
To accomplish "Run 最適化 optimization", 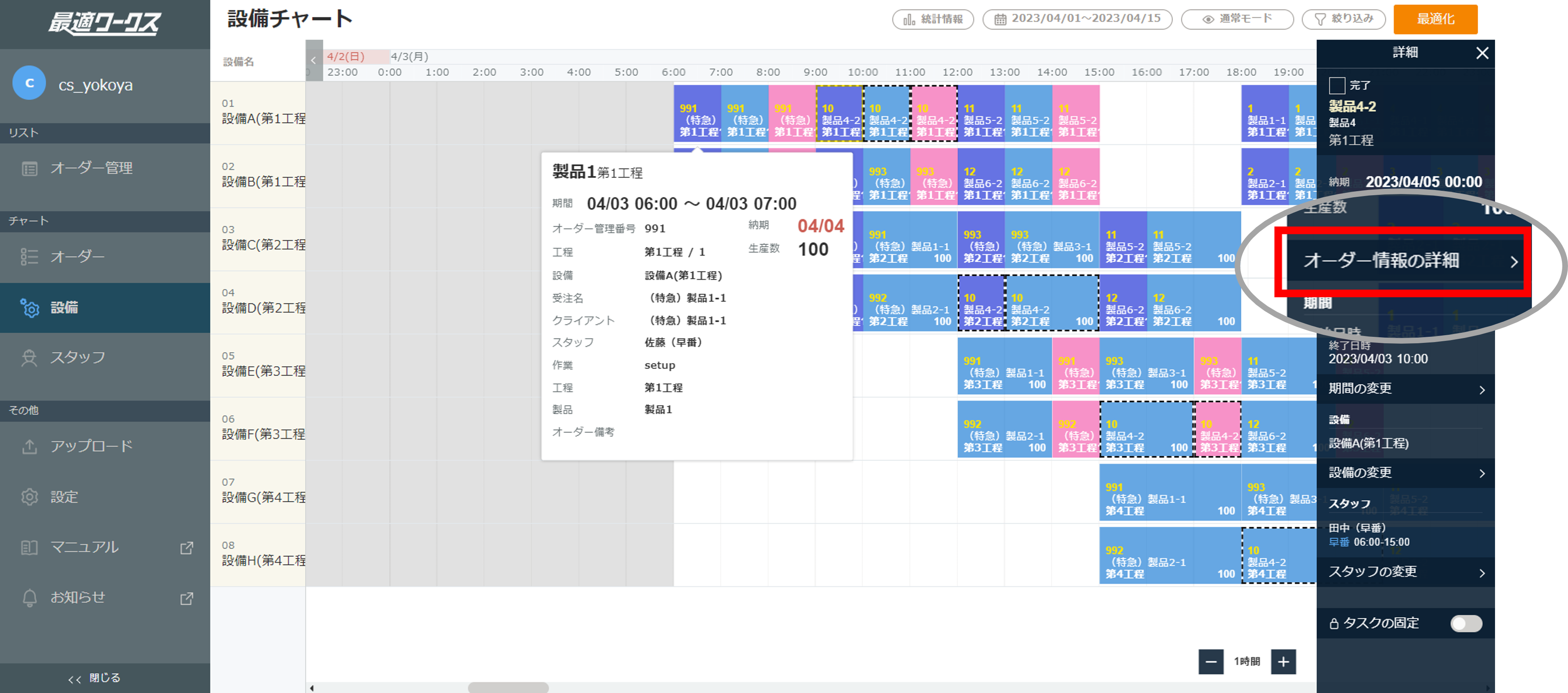I will tap(1435, 19).
